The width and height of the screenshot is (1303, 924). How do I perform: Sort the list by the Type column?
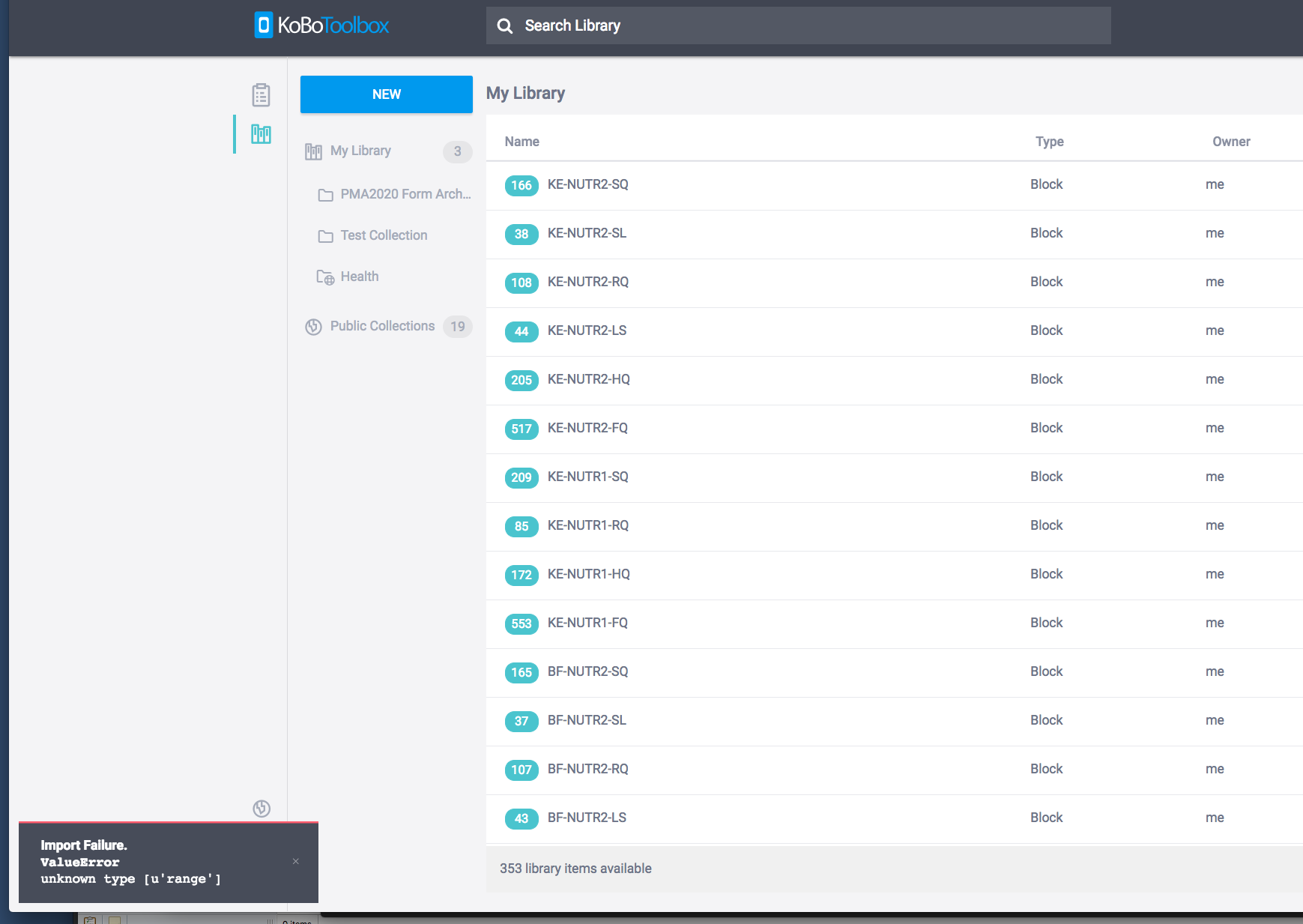coord(1049,141)
